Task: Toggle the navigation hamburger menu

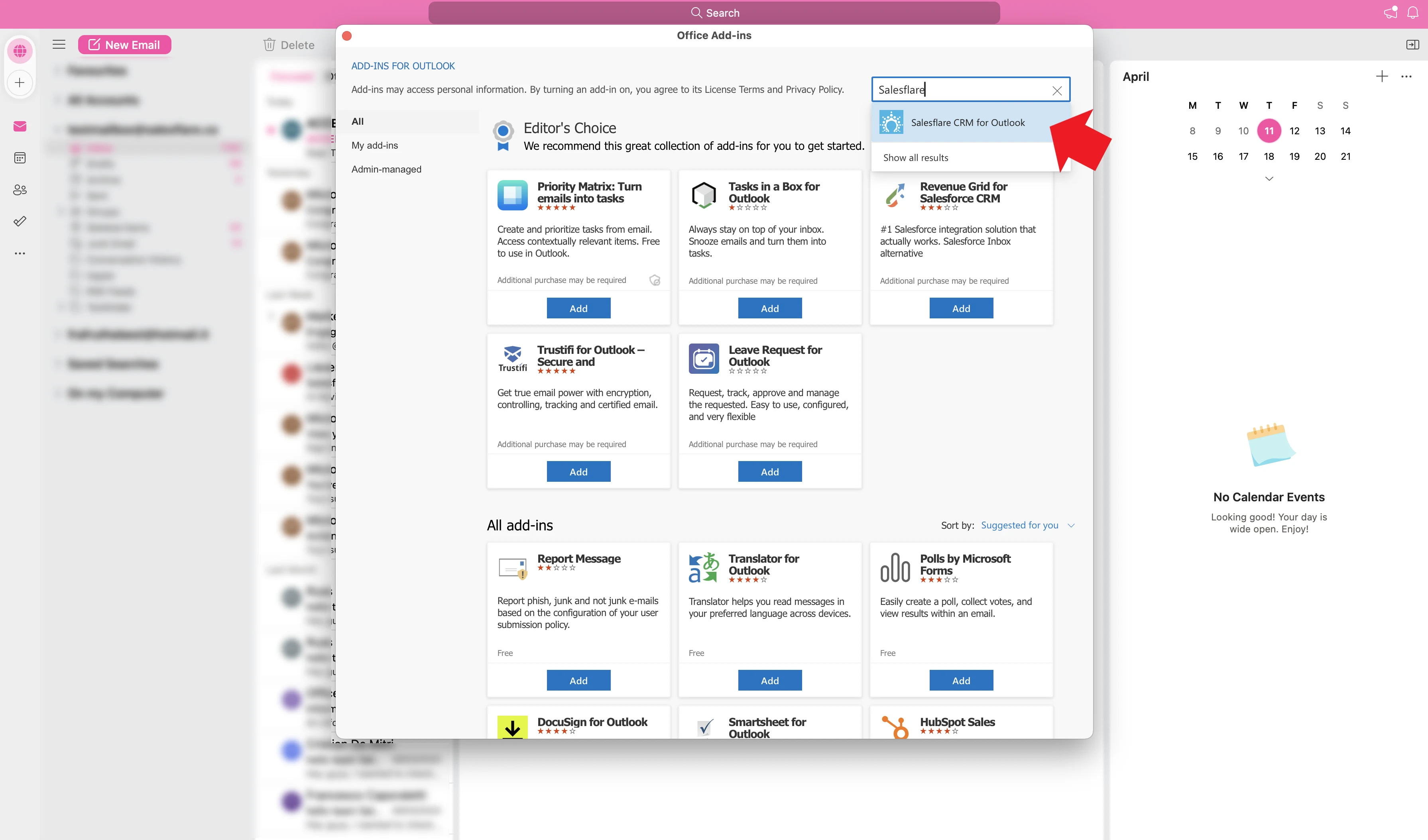Action: pos(59,45)
